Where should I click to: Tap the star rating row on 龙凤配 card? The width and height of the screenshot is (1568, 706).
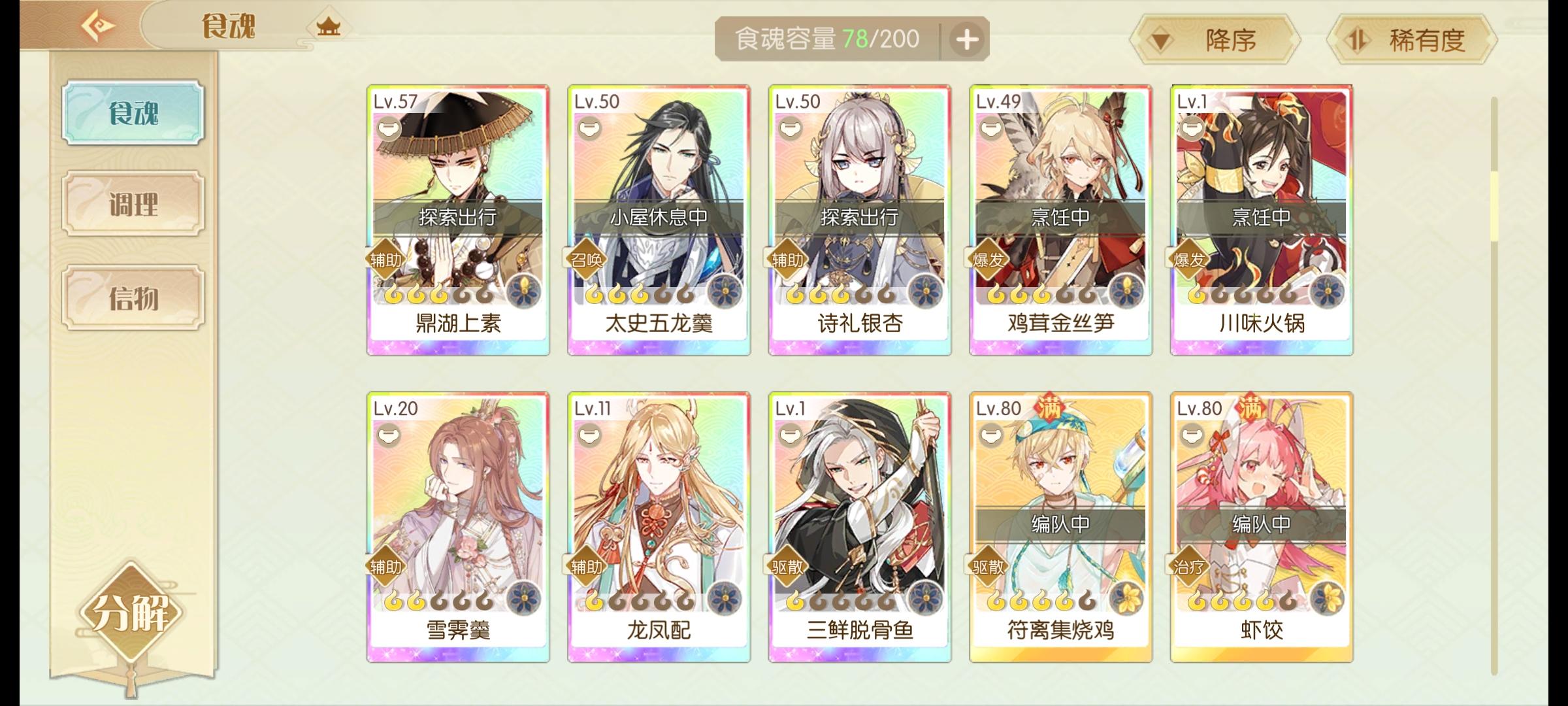pyautogui.click(x=638, y=599)
